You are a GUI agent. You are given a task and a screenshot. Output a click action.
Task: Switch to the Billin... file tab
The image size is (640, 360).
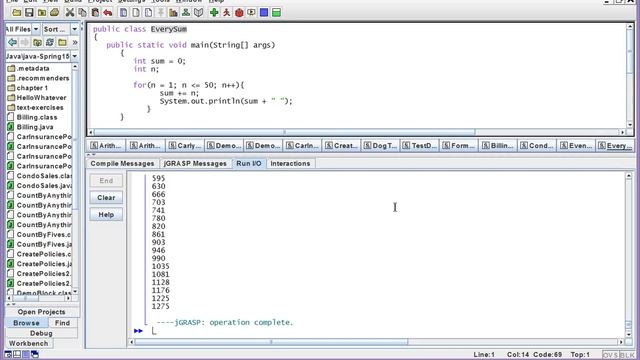[498, 145]
